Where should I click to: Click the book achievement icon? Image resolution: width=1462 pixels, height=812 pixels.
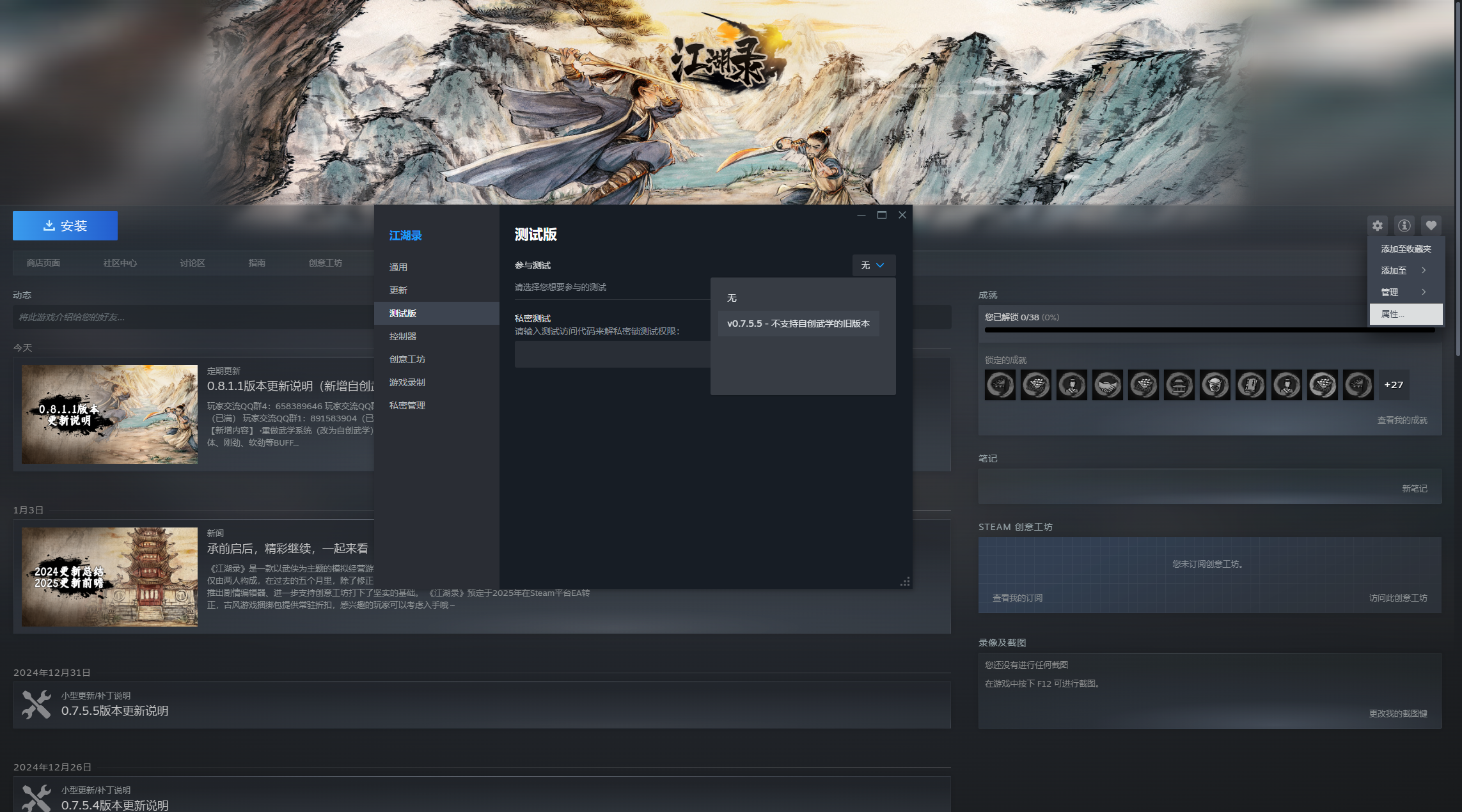(1250, 385)
